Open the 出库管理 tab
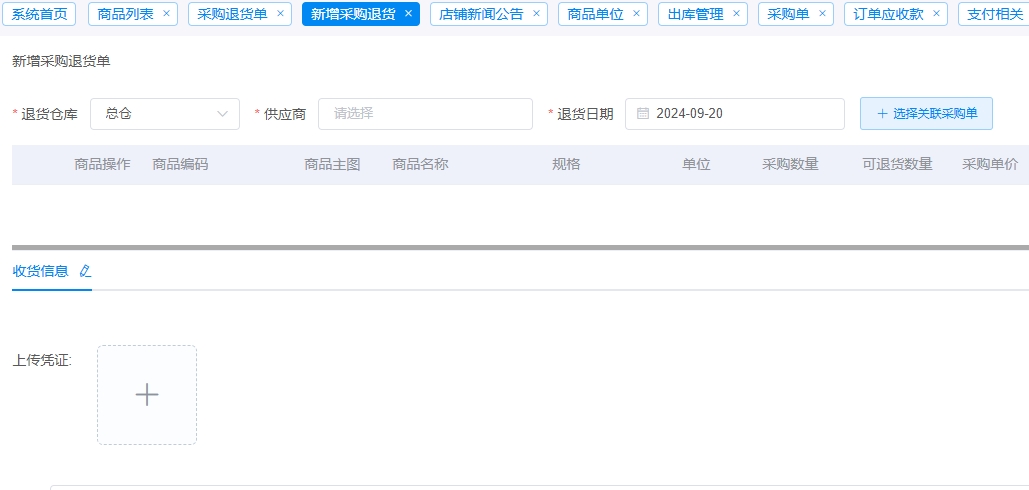The image size is (1029, 490). pos(694,14)
